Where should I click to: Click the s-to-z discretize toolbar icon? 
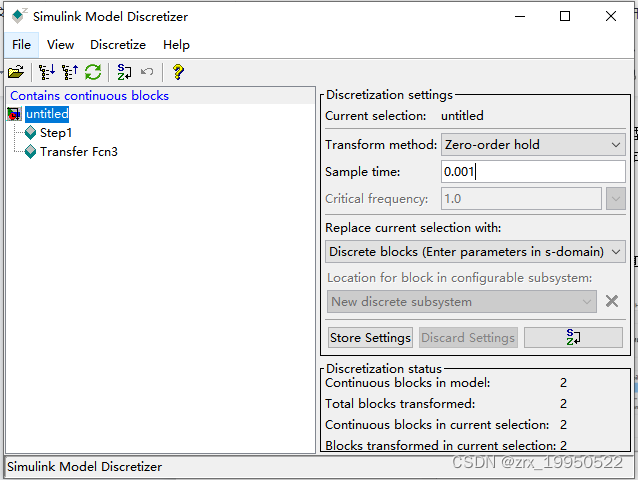(x=124, y=72)
